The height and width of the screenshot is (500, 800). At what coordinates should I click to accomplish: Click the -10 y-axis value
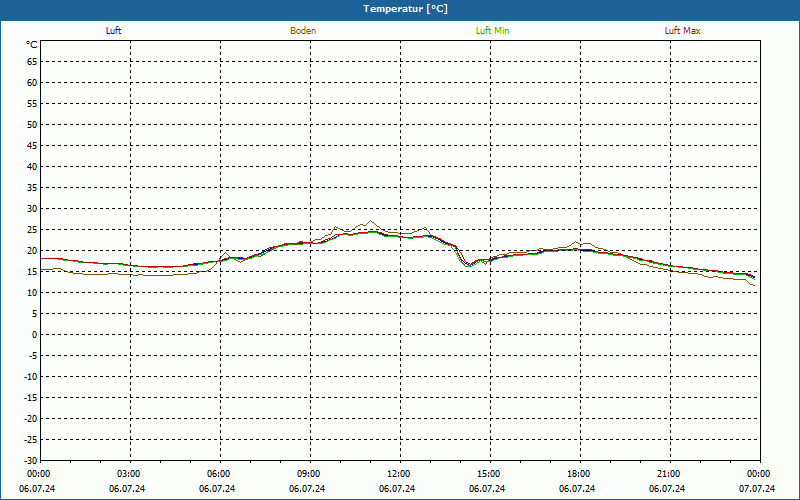(x=31, y=377)
